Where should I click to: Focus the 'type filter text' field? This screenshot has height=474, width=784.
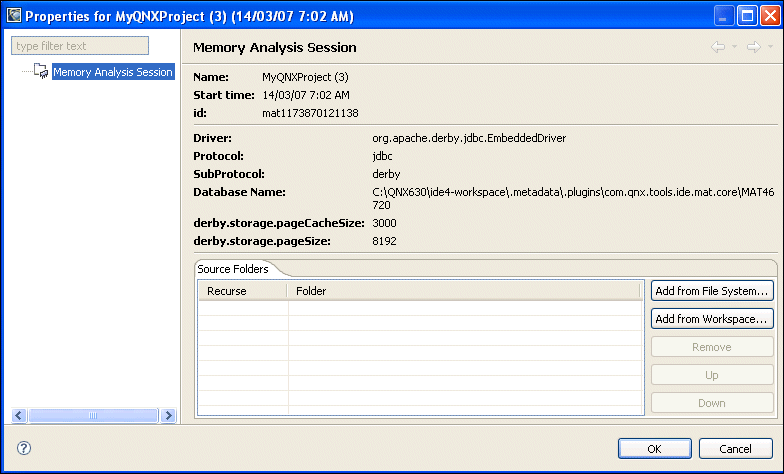[x=80, y=46]
